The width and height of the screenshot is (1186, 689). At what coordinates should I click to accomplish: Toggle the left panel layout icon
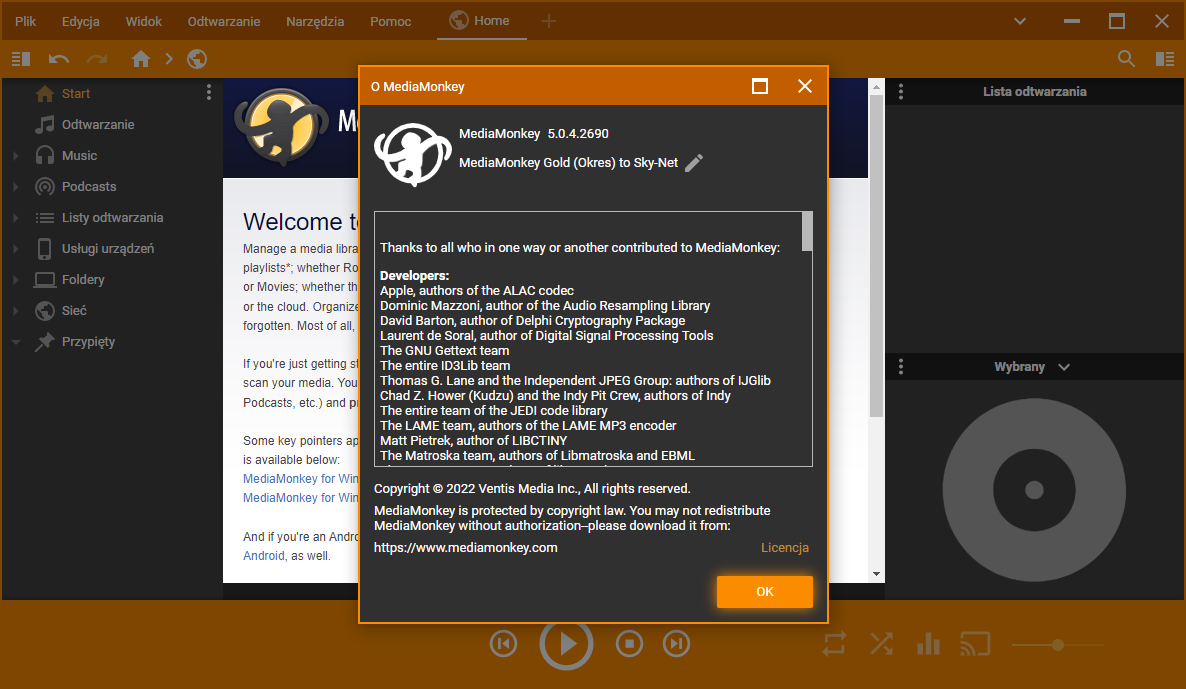pos(21,59)
